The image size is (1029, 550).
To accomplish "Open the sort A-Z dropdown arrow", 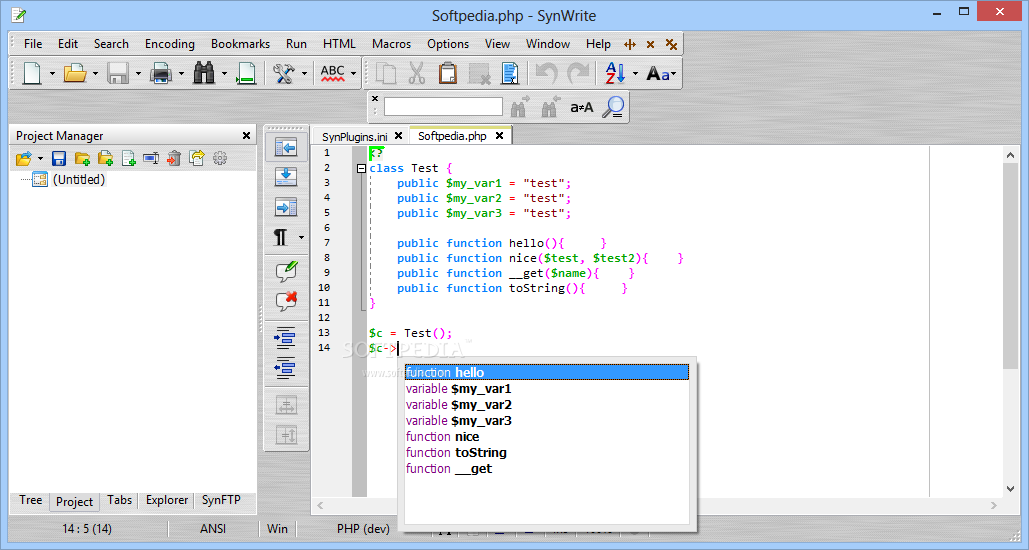I will (635, 74).
